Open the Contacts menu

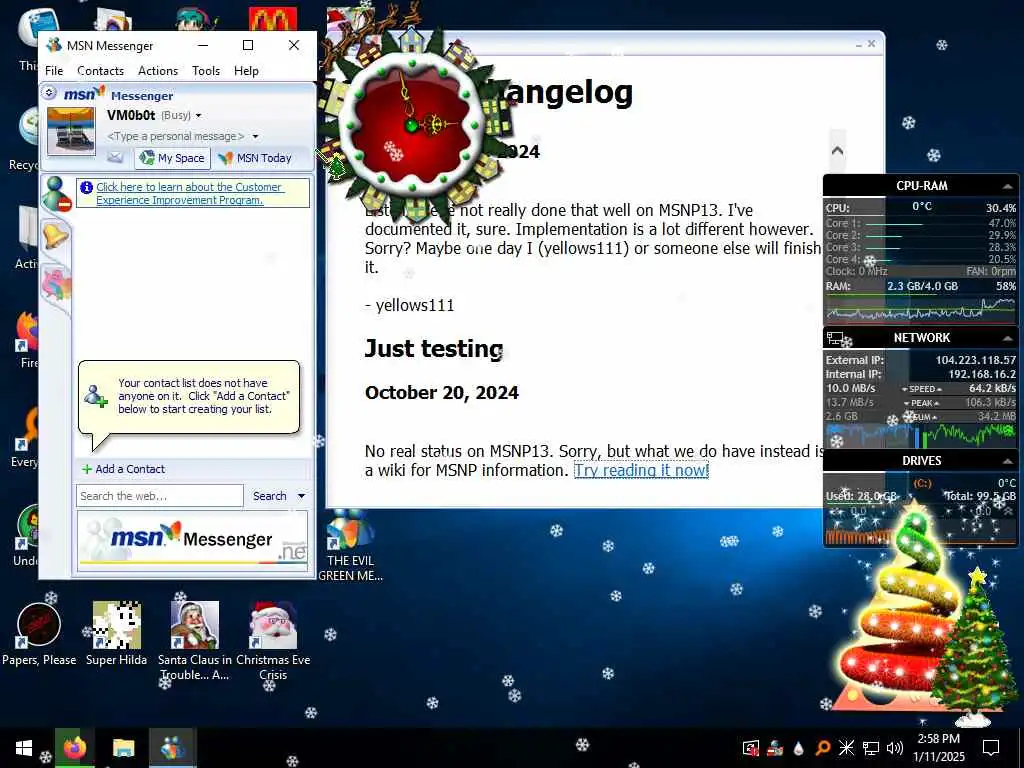100,71
